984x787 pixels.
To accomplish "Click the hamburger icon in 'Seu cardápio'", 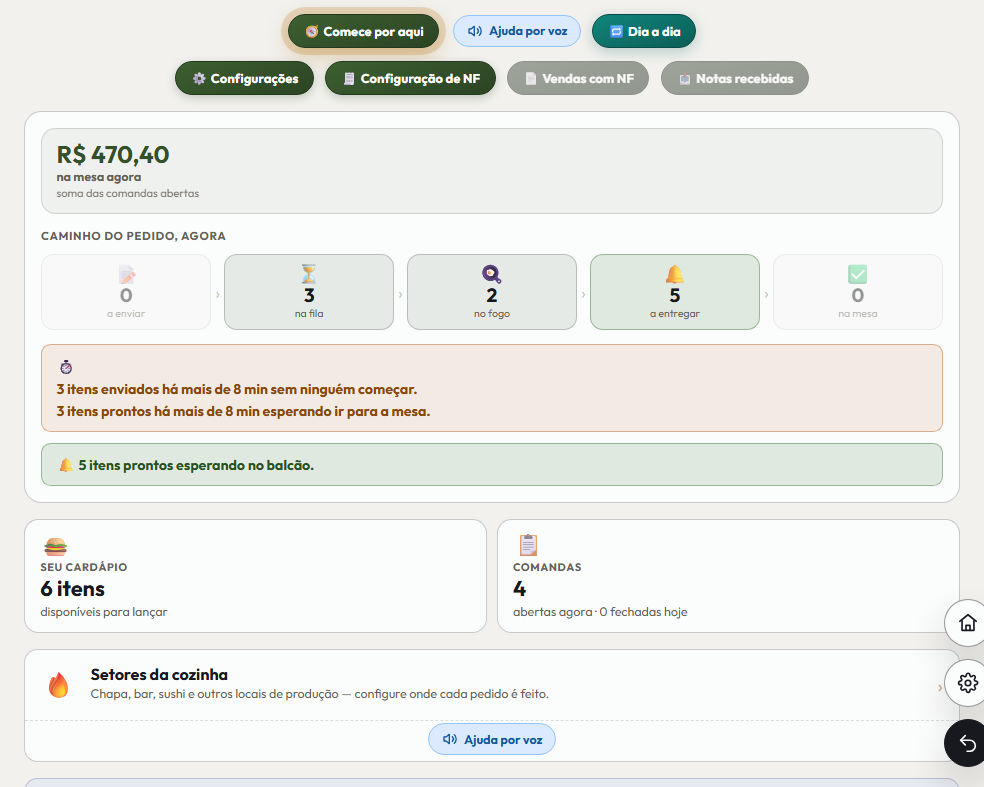I will point(55,546).
